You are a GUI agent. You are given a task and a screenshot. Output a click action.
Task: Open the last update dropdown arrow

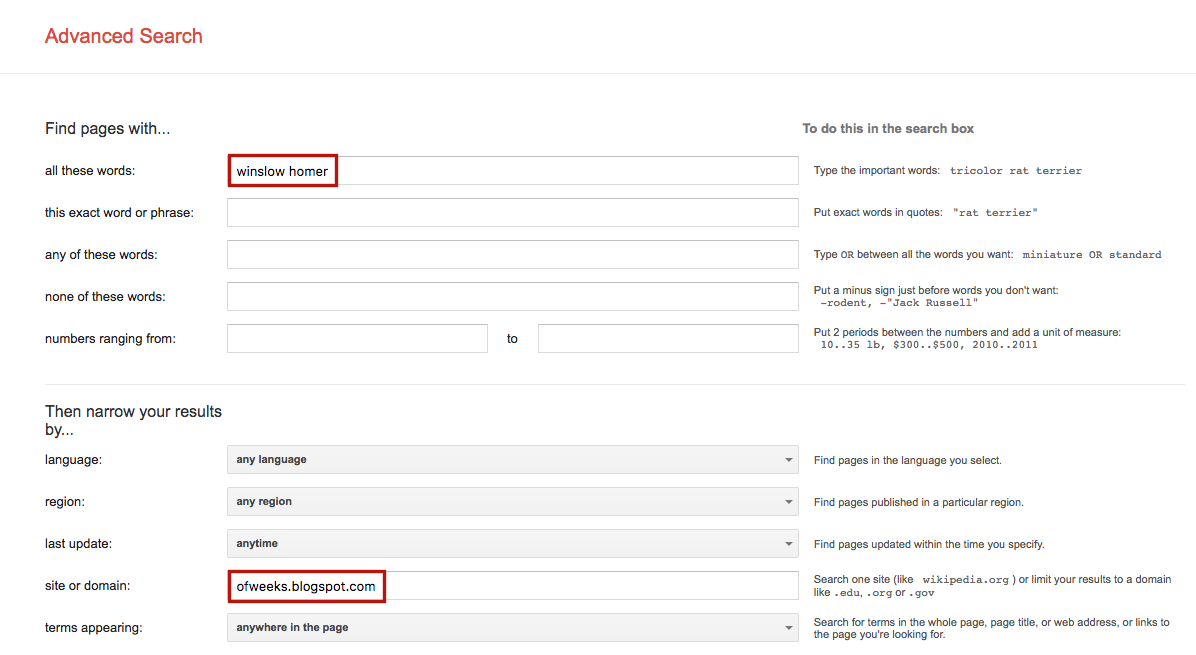click(x=788, y=543)
